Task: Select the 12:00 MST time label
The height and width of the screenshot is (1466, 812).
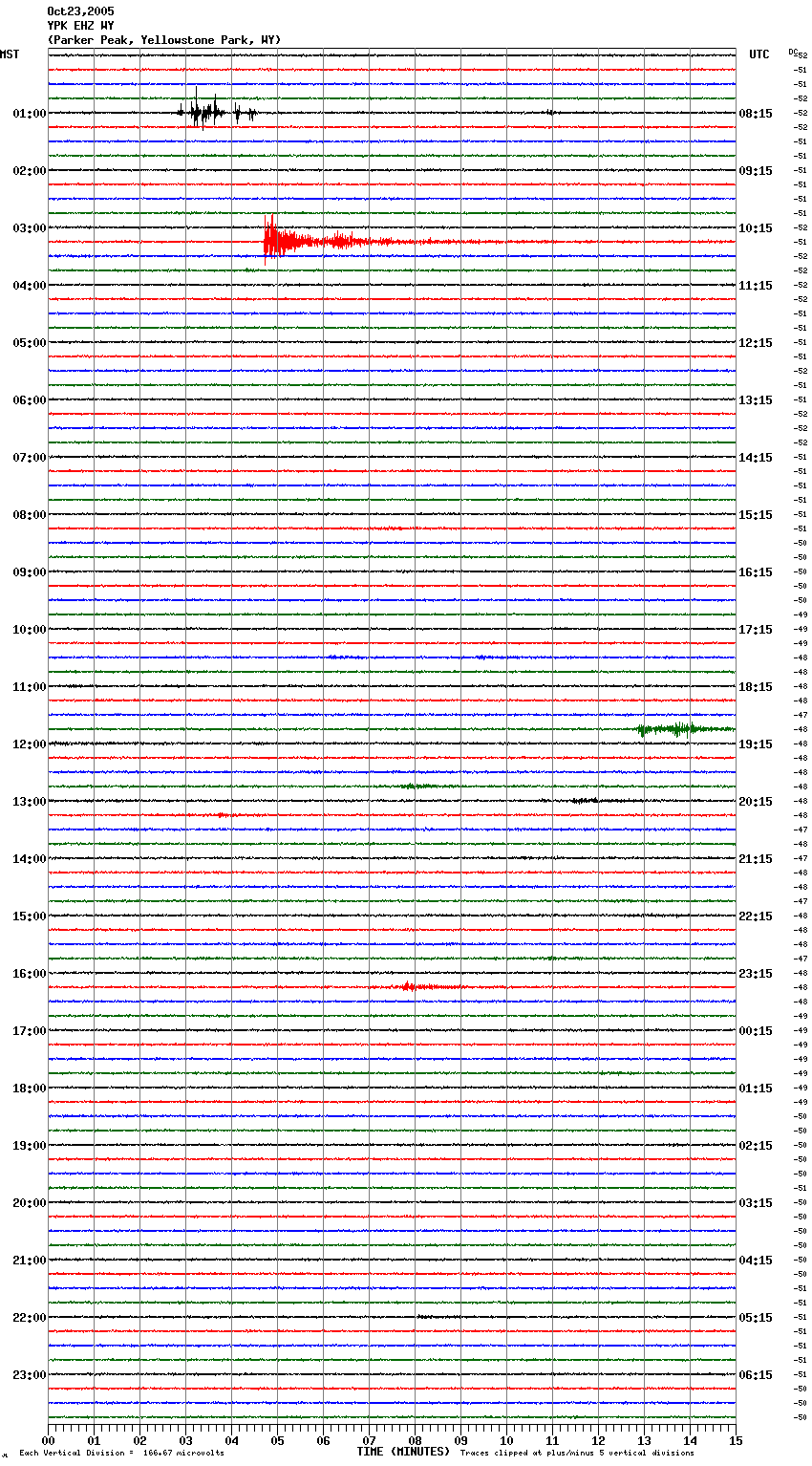Action: coord(30,744)
